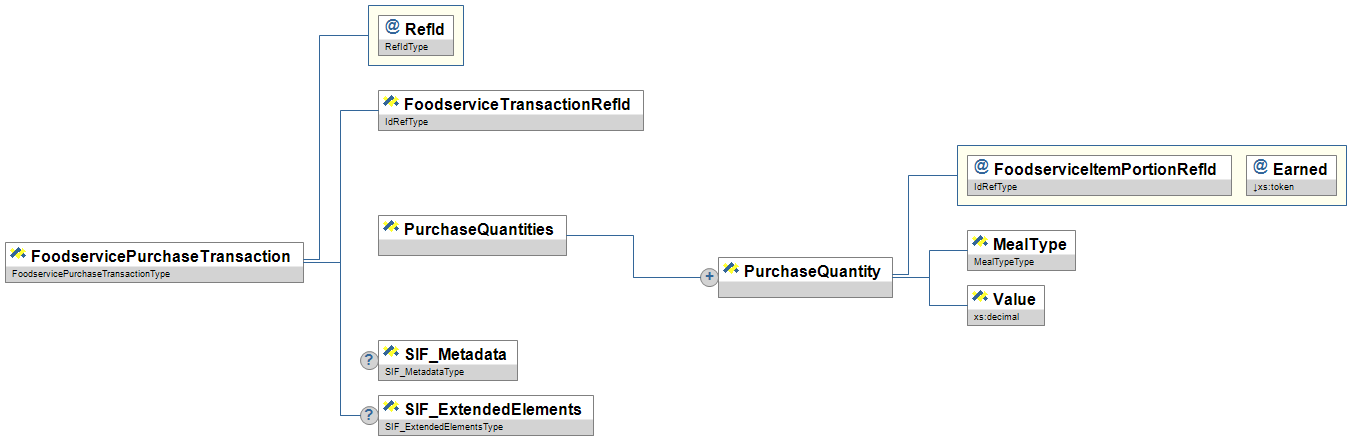Click the FoodserviceTransactionRefId element icon
The image size is (1369, 440).
(x=391, y=102)
